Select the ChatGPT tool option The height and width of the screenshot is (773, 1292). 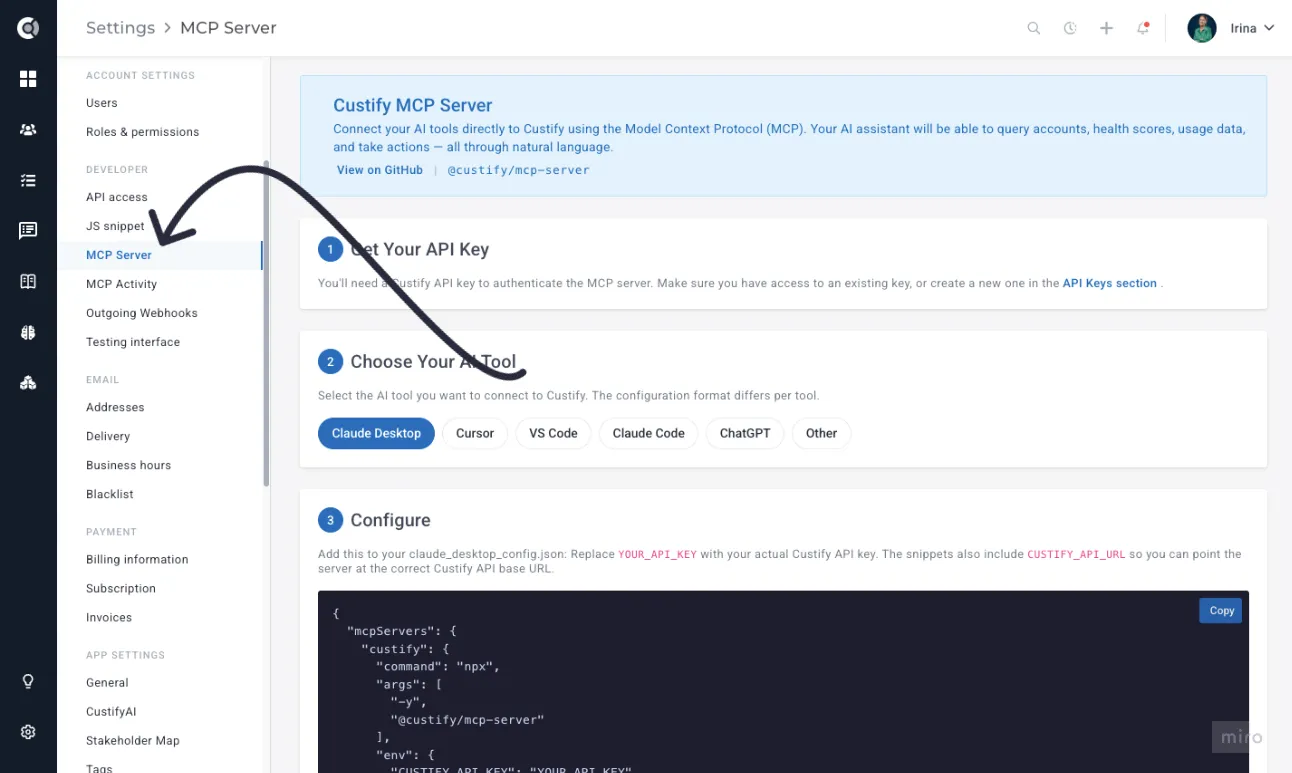click(745, 433)
